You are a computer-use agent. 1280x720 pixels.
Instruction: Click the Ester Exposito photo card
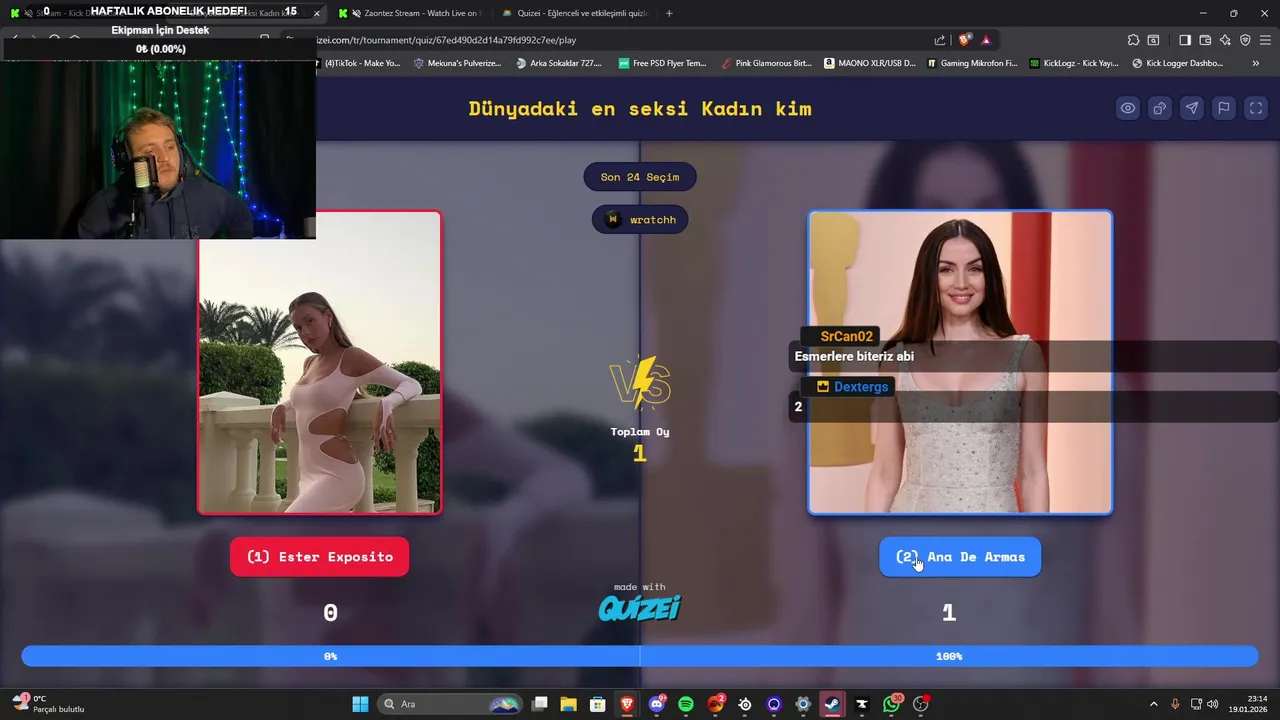pos(320,362)
